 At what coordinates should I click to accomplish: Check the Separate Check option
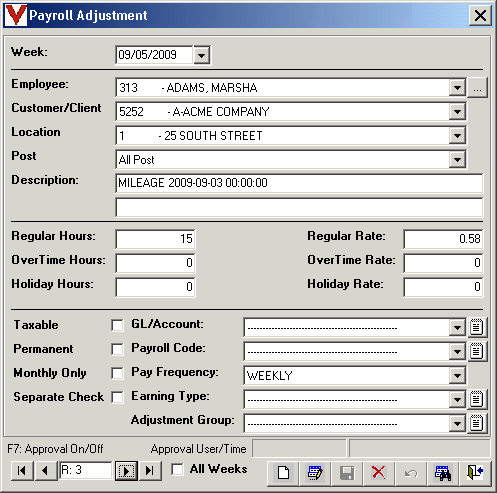click(117, 397)
